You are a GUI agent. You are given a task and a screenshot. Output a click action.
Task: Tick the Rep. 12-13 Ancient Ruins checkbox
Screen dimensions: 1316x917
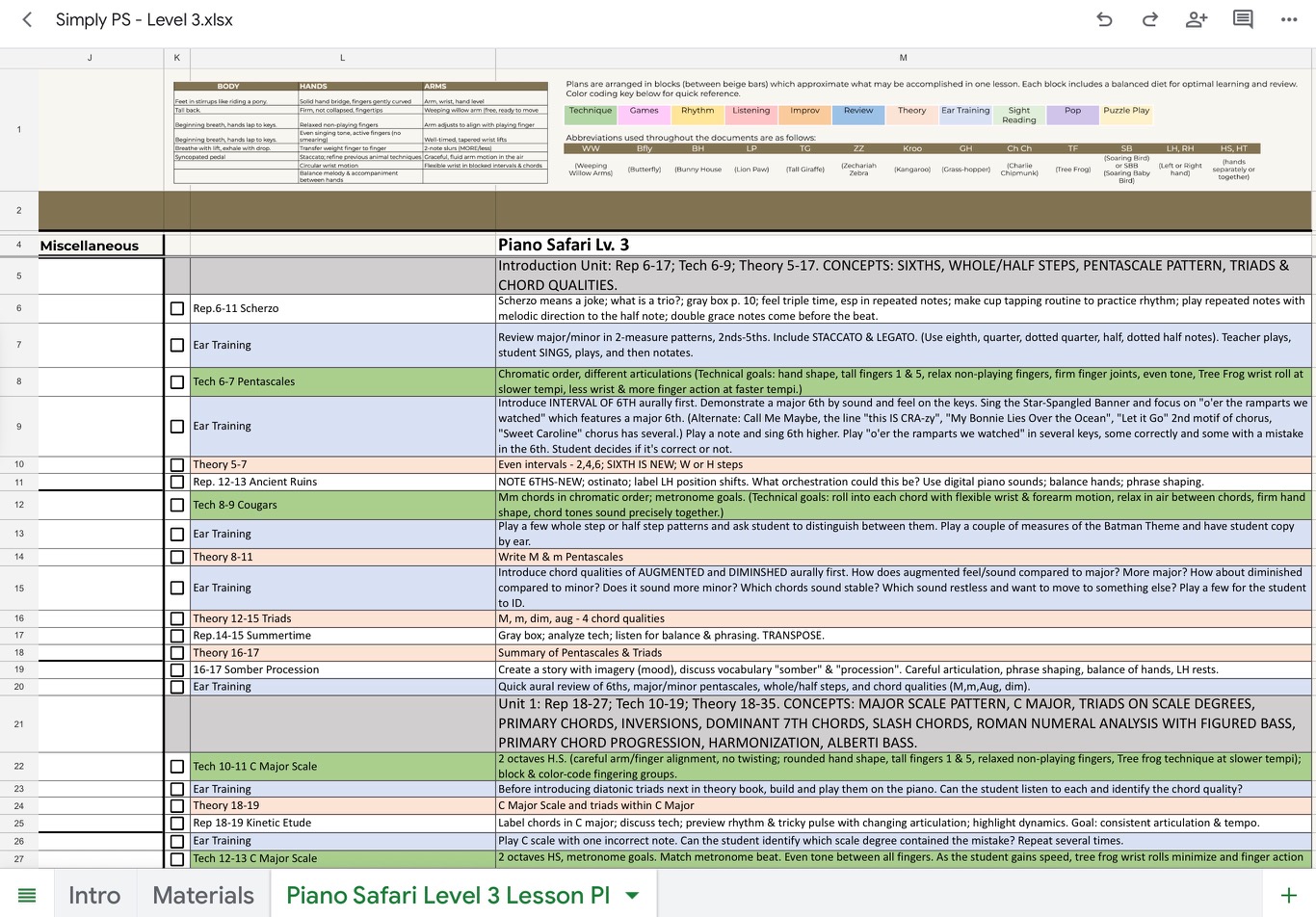177,482
